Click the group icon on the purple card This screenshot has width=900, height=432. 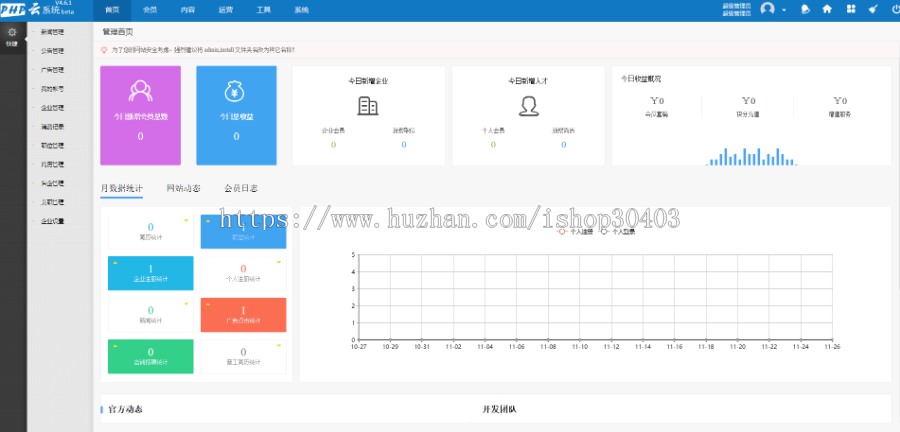click(140, 91)
